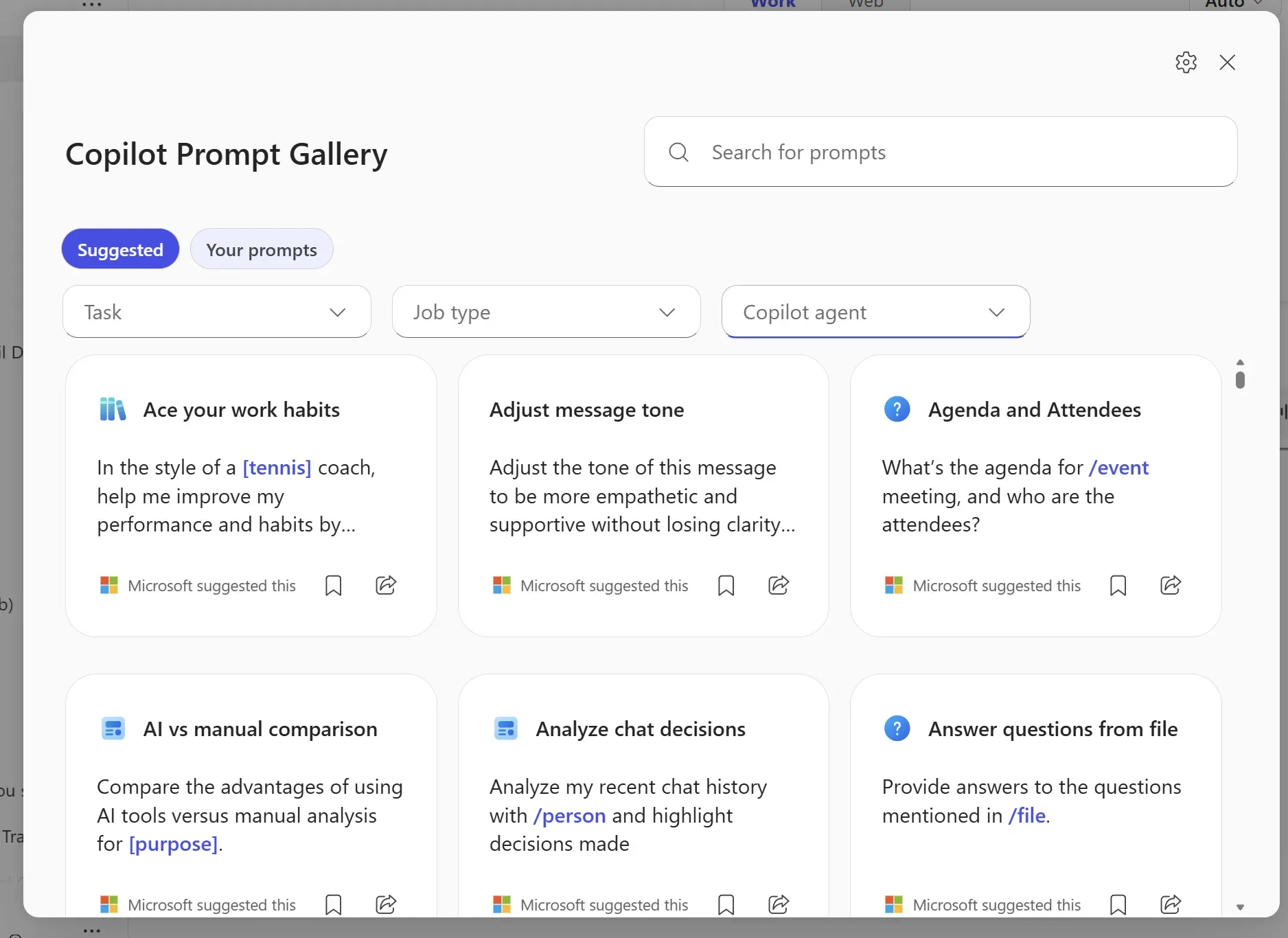The width and height of the screenshot is (1288, 938).
Task: Click Microsoft logo on Agenda and Attendees card
Action: click(894, 585)
